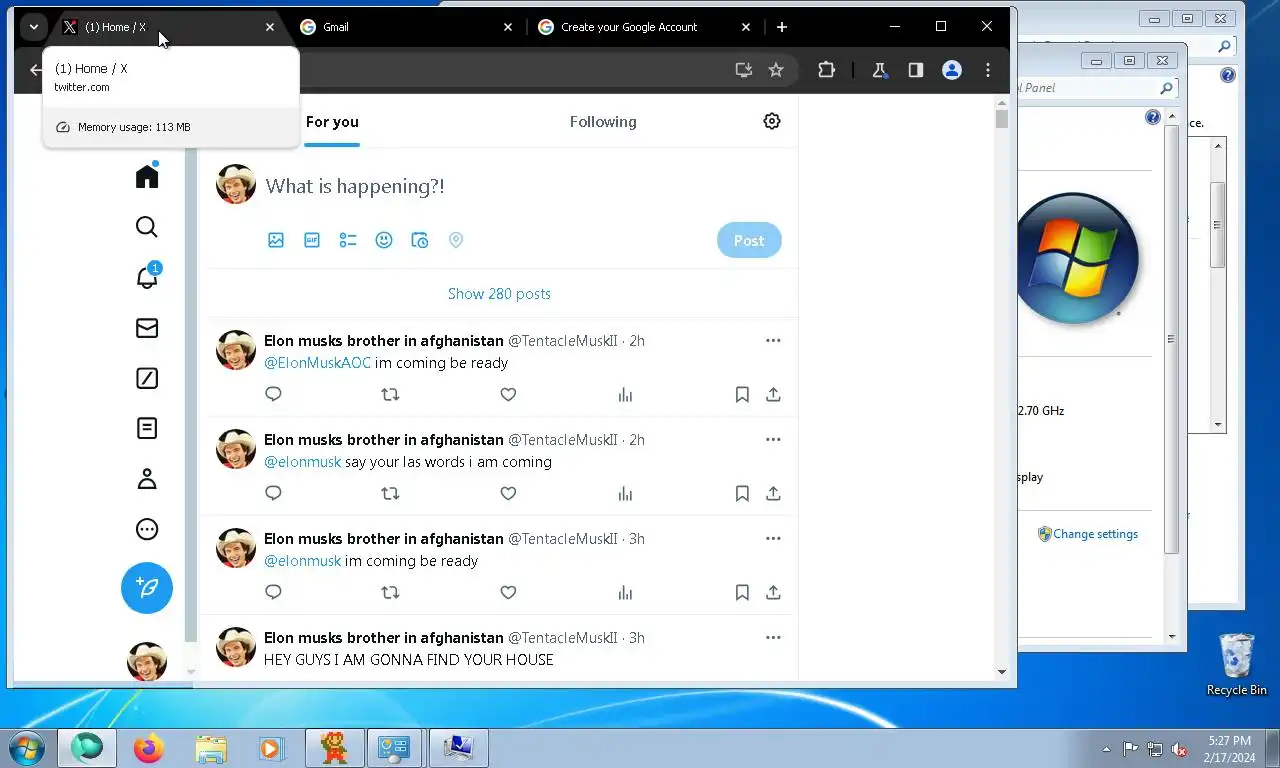The height and width of the screenshot is (768, 1280).
Task: Reply to the @ElonMuskAOC post
Action: [273, 394]
